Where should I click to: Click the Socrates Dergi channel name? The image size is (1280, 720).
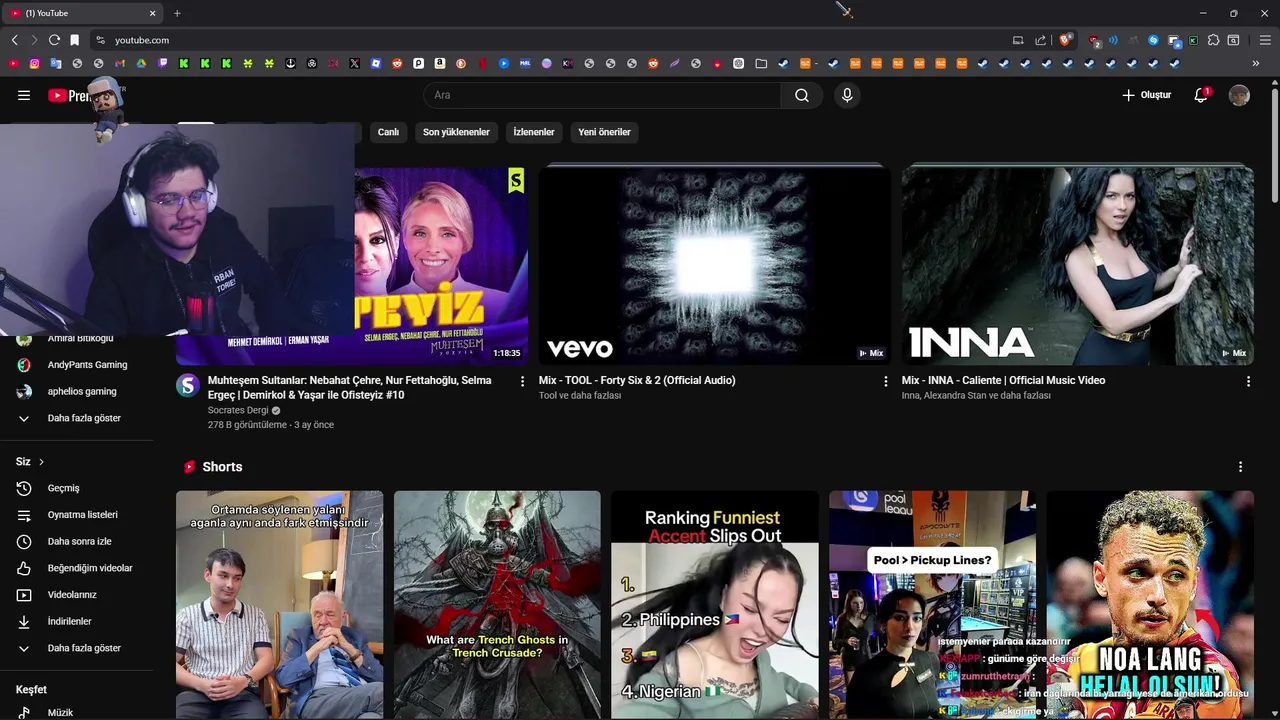[238, 410]
